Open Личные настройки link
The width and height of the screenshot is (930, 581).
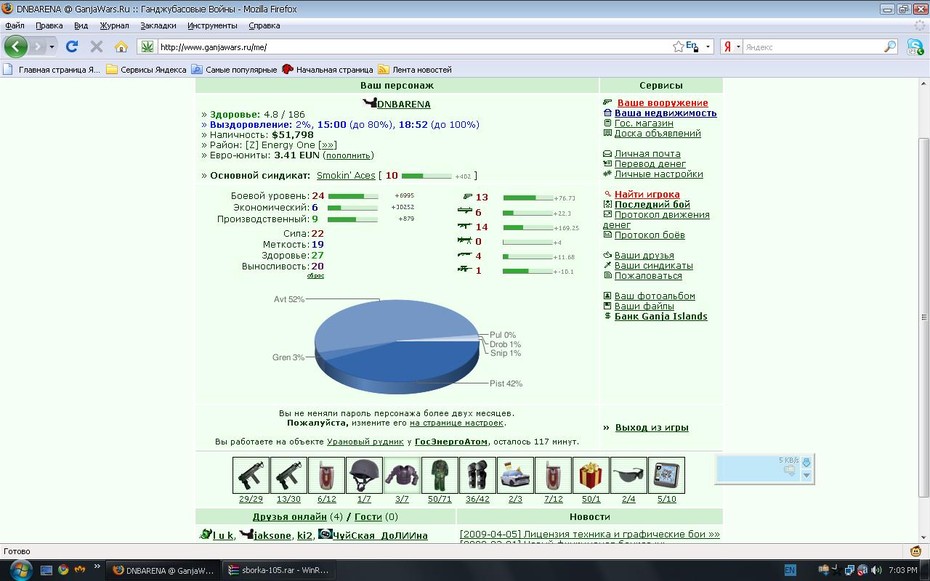pyautogui.click(x=658, y=174)
